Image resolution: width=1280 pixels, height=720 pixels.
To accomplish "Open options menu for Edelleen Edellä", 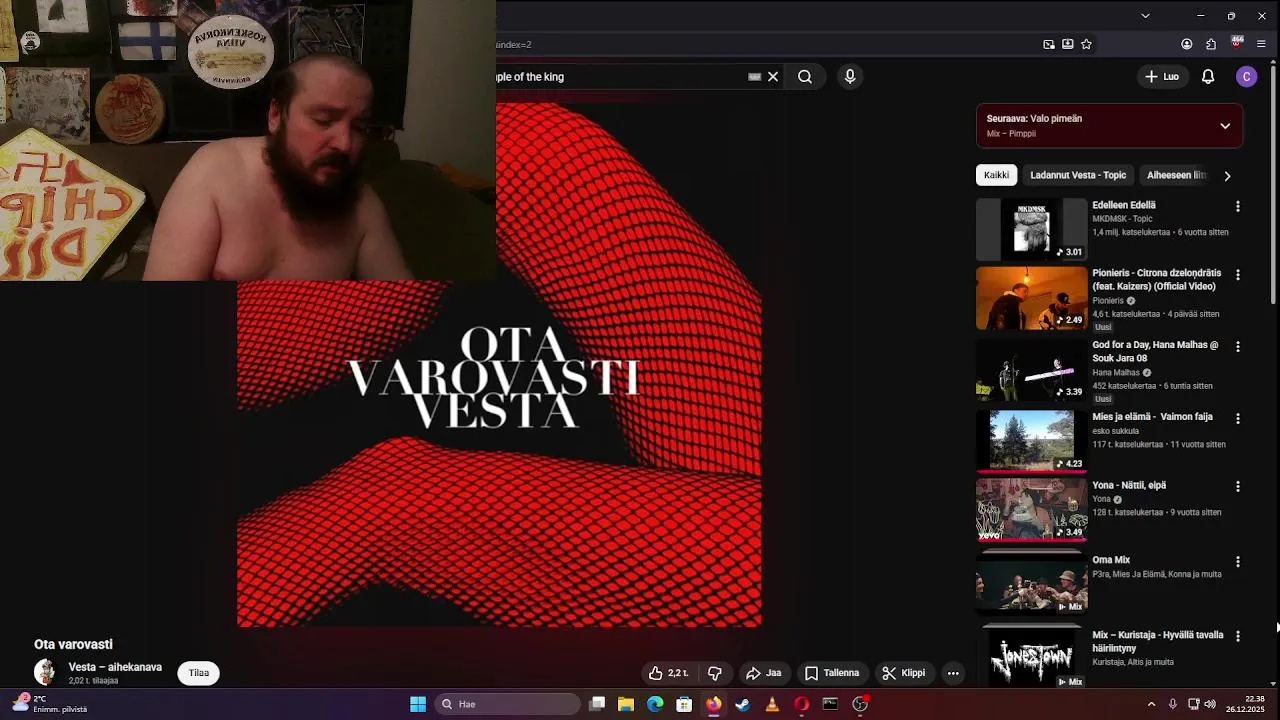I will (x=1238, y=206).
